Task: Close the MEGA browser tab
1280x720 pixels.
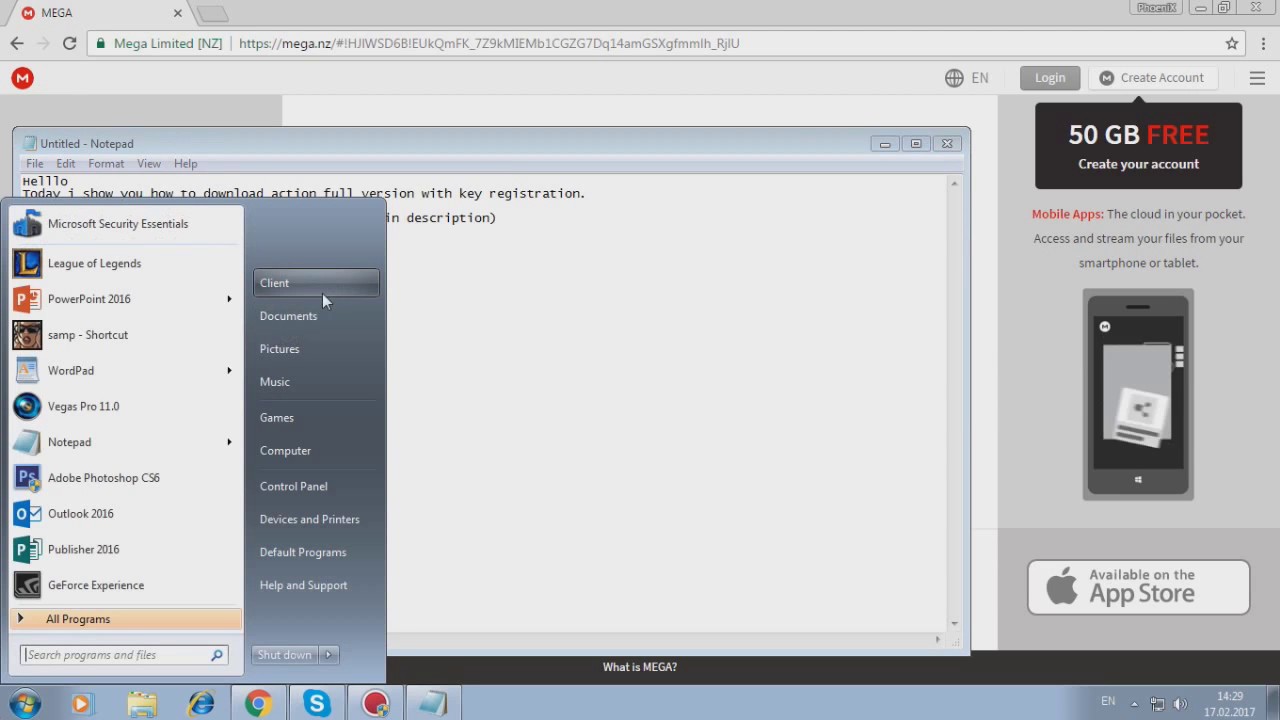Action: tap(178, 13)
